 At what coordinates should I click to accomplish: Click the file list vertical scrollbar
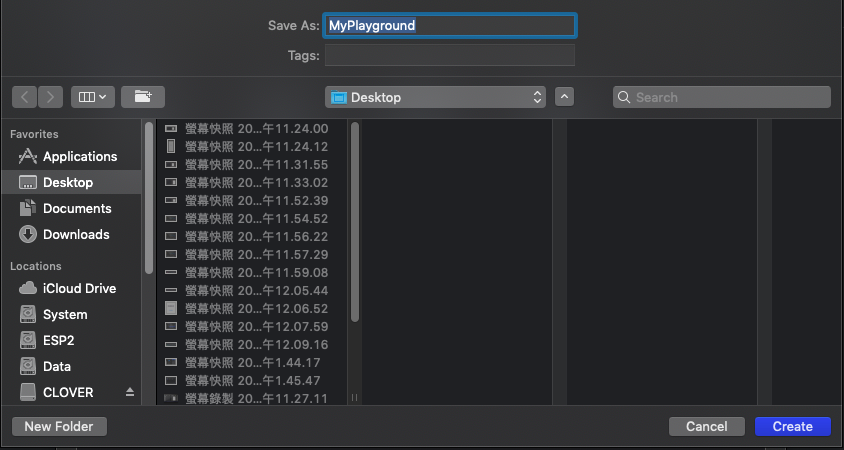coord(355,220)
